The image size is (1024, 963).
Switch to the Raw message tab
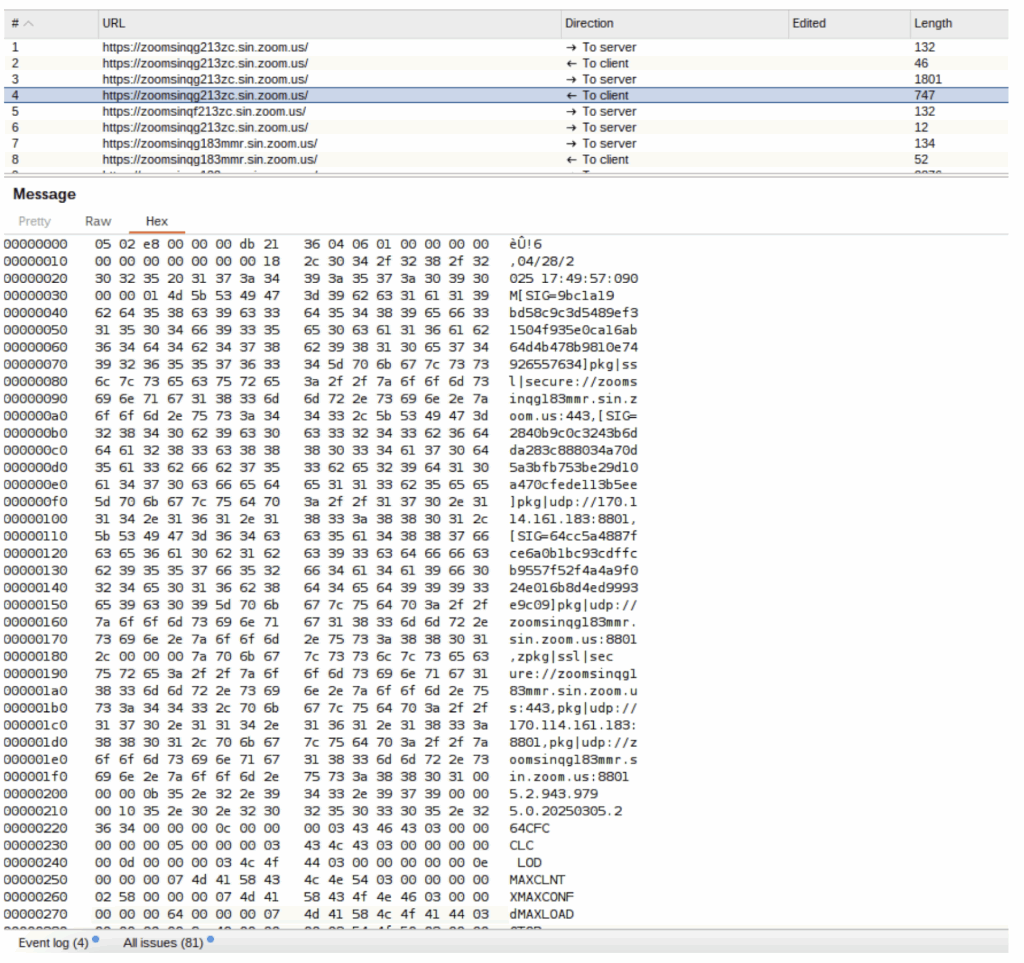[98, 221]
